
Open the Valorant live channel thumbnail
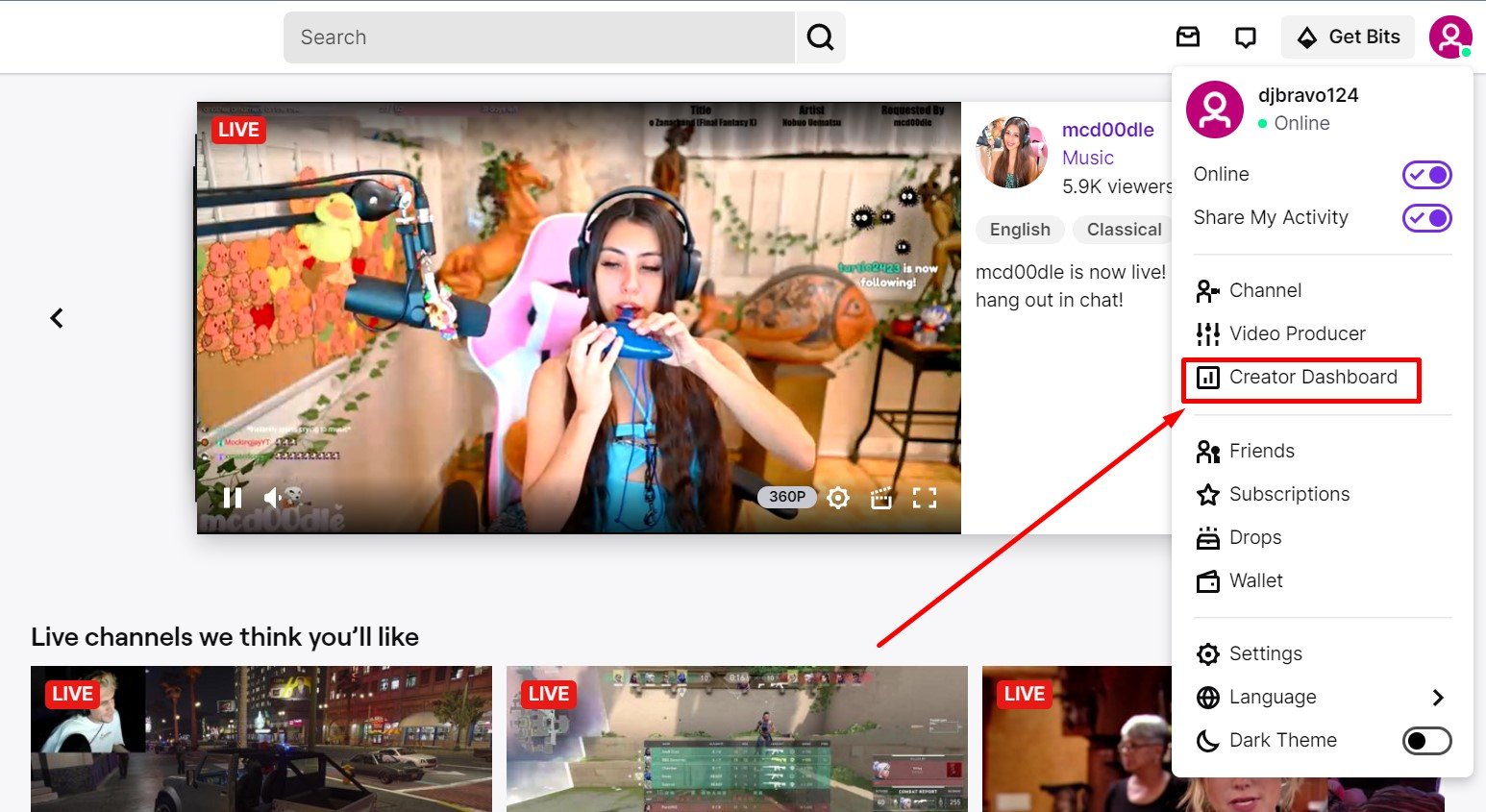737,739
